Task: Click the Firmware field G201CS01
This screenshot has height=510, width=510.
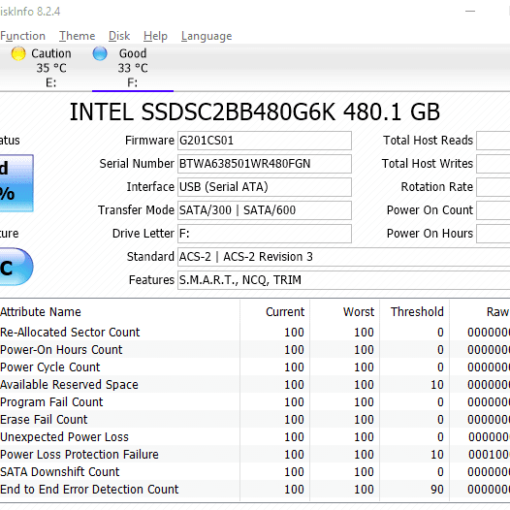Action: point(264,140)
